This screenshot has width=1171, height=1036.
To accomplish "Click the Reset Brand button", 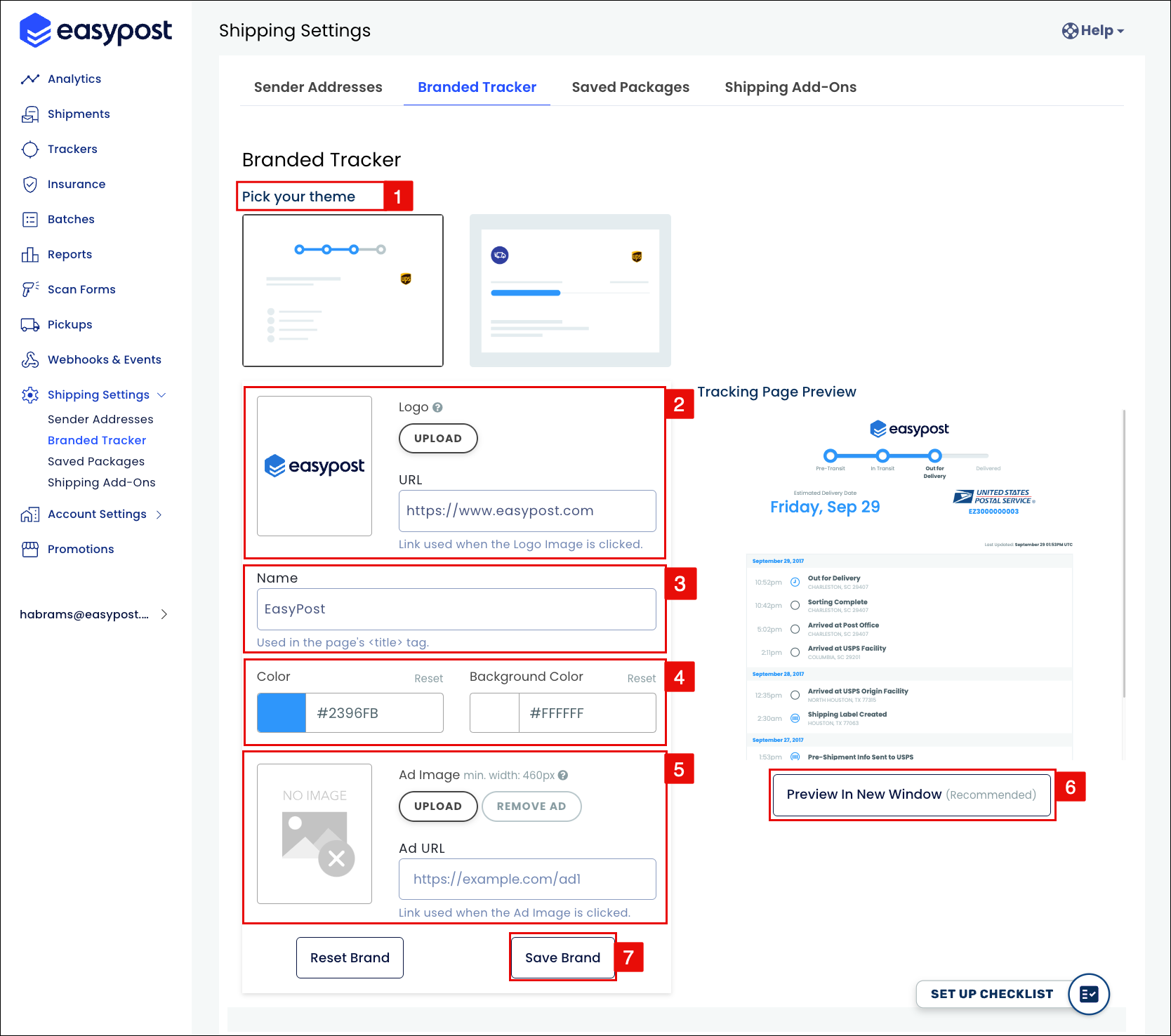I will (x=350, y=958).
